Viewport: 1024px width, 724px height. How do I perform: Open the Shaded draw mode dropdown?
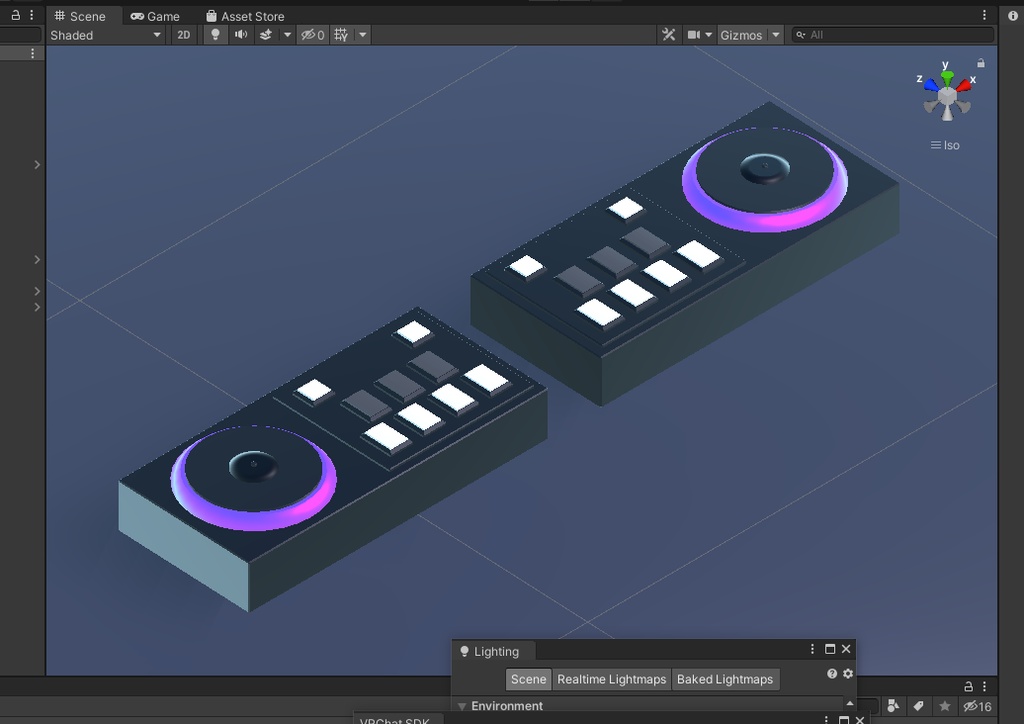tap(106, 35)
